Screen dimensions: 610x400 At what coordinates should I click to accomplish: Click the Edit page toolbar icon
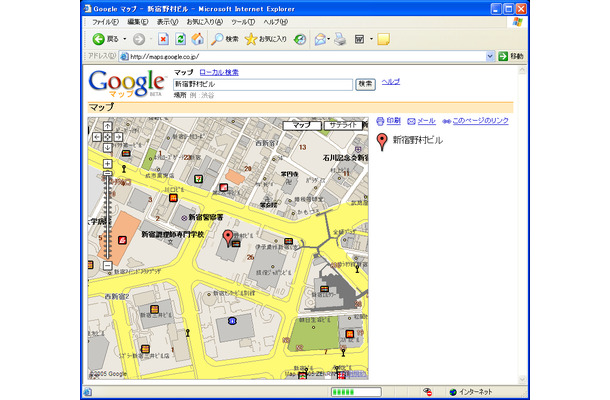(359, 39)
